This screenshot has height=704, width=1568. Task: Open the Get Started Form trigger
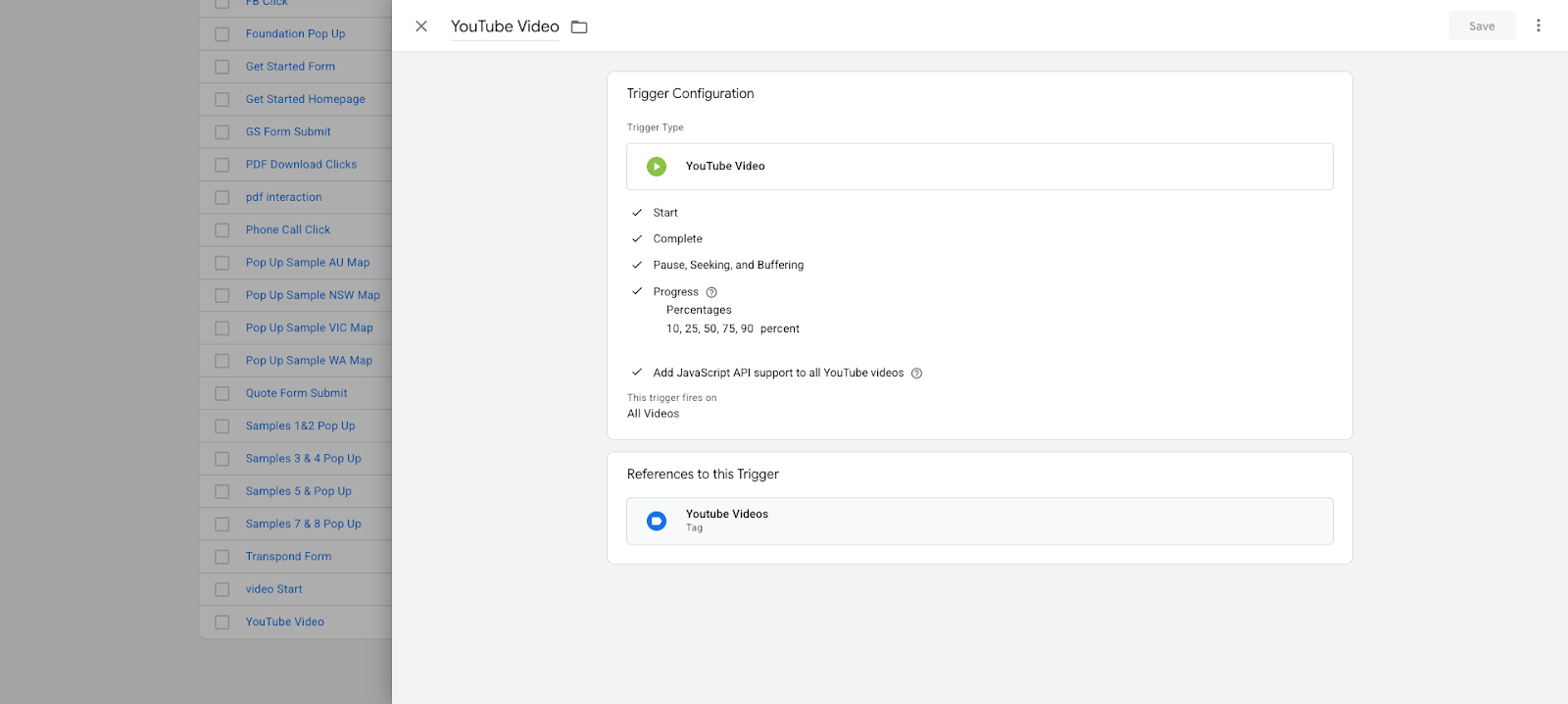tap(290, 67)
